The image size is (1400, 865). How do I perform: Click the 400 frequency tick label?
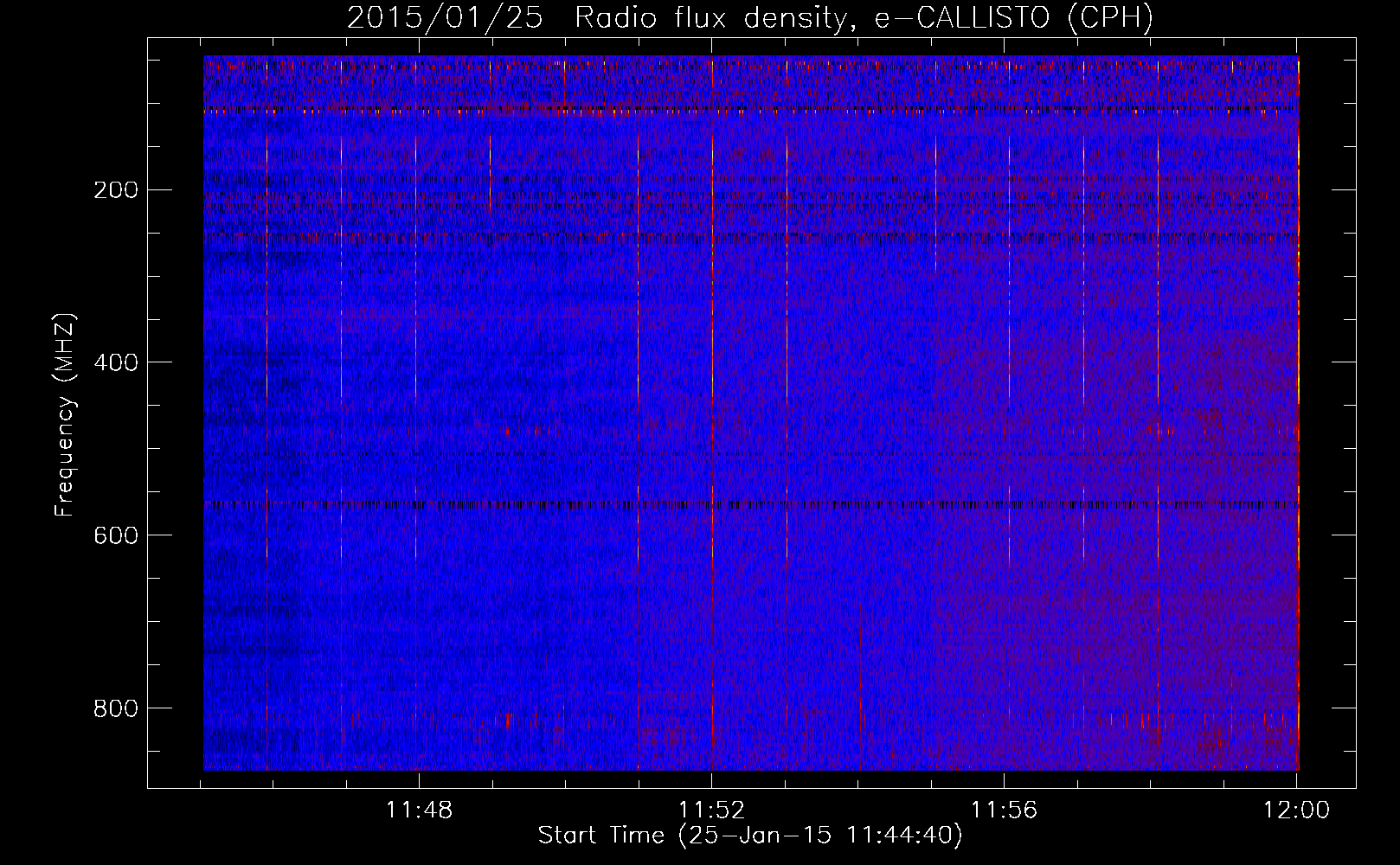tap(115, 362)
